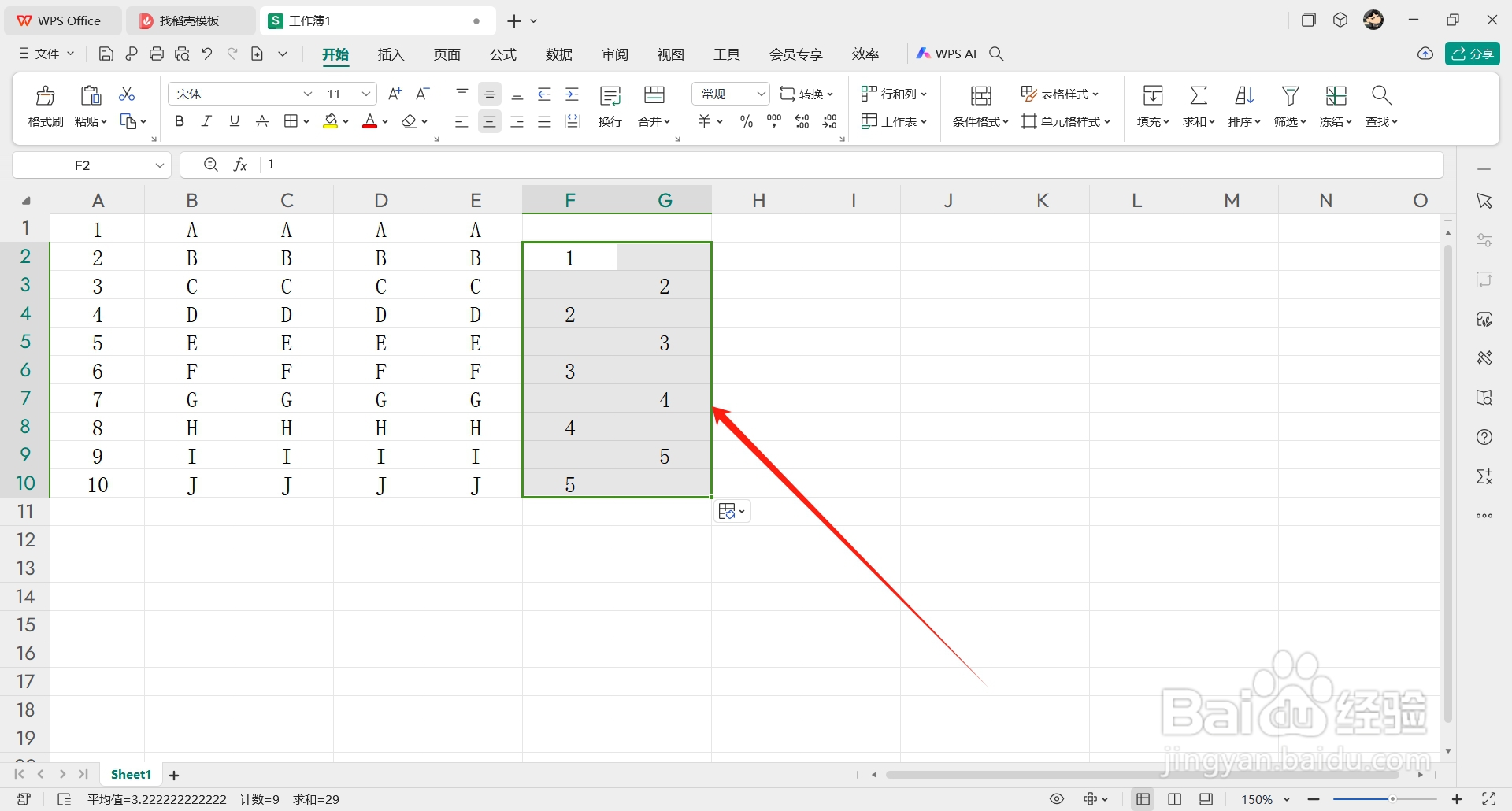Open the 数据 (Data) ribbon tab
This screenshot has width=1512, height=811.
559,54
